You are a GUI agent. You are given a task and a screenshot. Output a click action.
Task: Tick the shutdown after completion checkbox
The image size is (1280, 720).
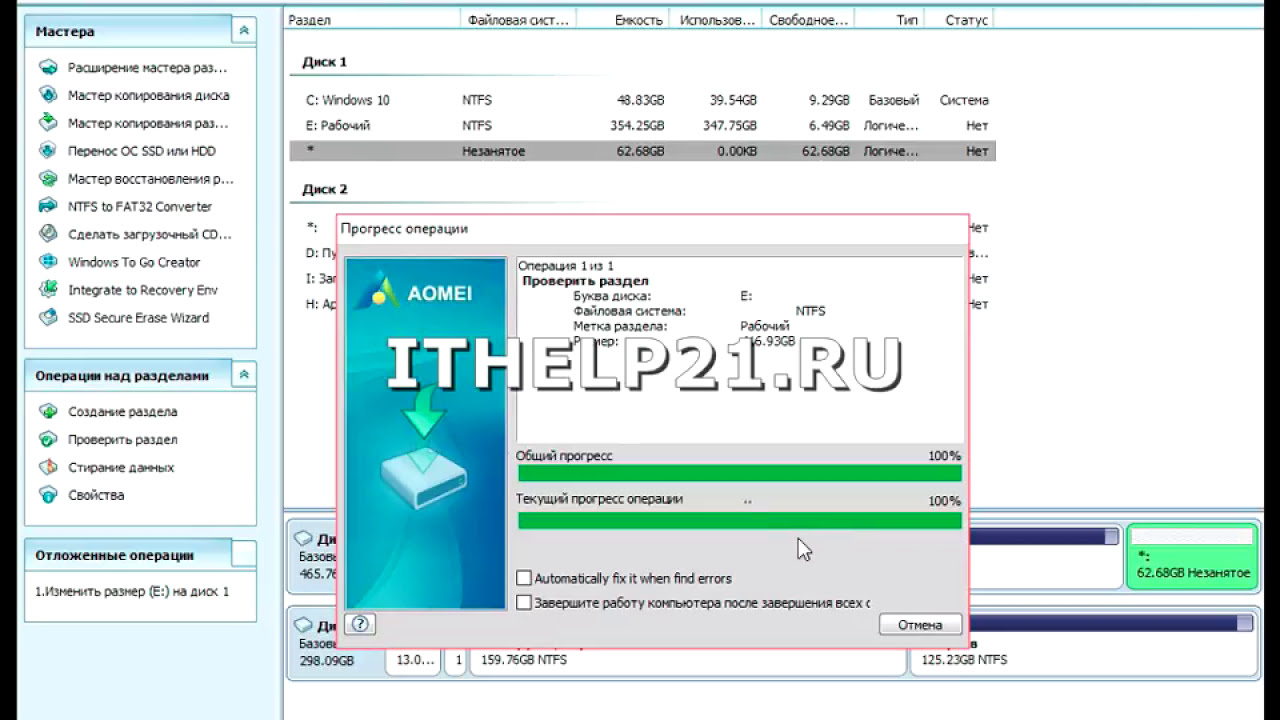[524, 602]
